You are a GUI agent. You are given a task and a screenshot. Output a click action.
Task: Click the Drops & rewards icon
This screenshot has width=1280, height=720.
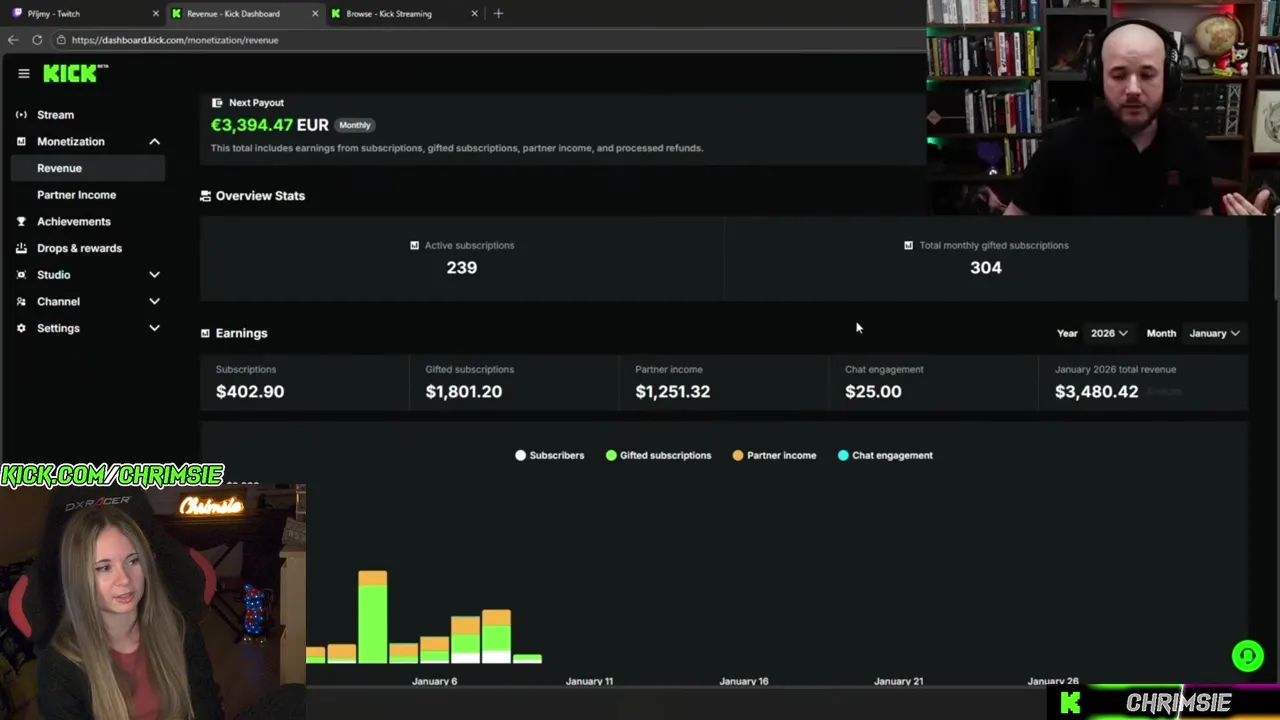pyautogui.click(x=21, y=248)
